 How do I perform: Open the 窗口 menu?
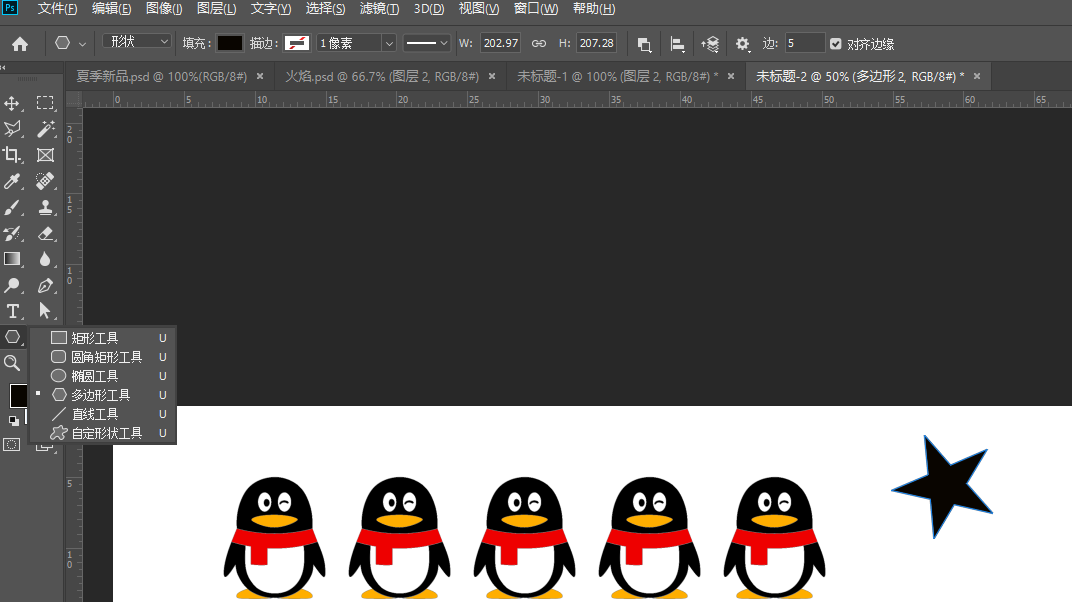(x=536, y=9)
